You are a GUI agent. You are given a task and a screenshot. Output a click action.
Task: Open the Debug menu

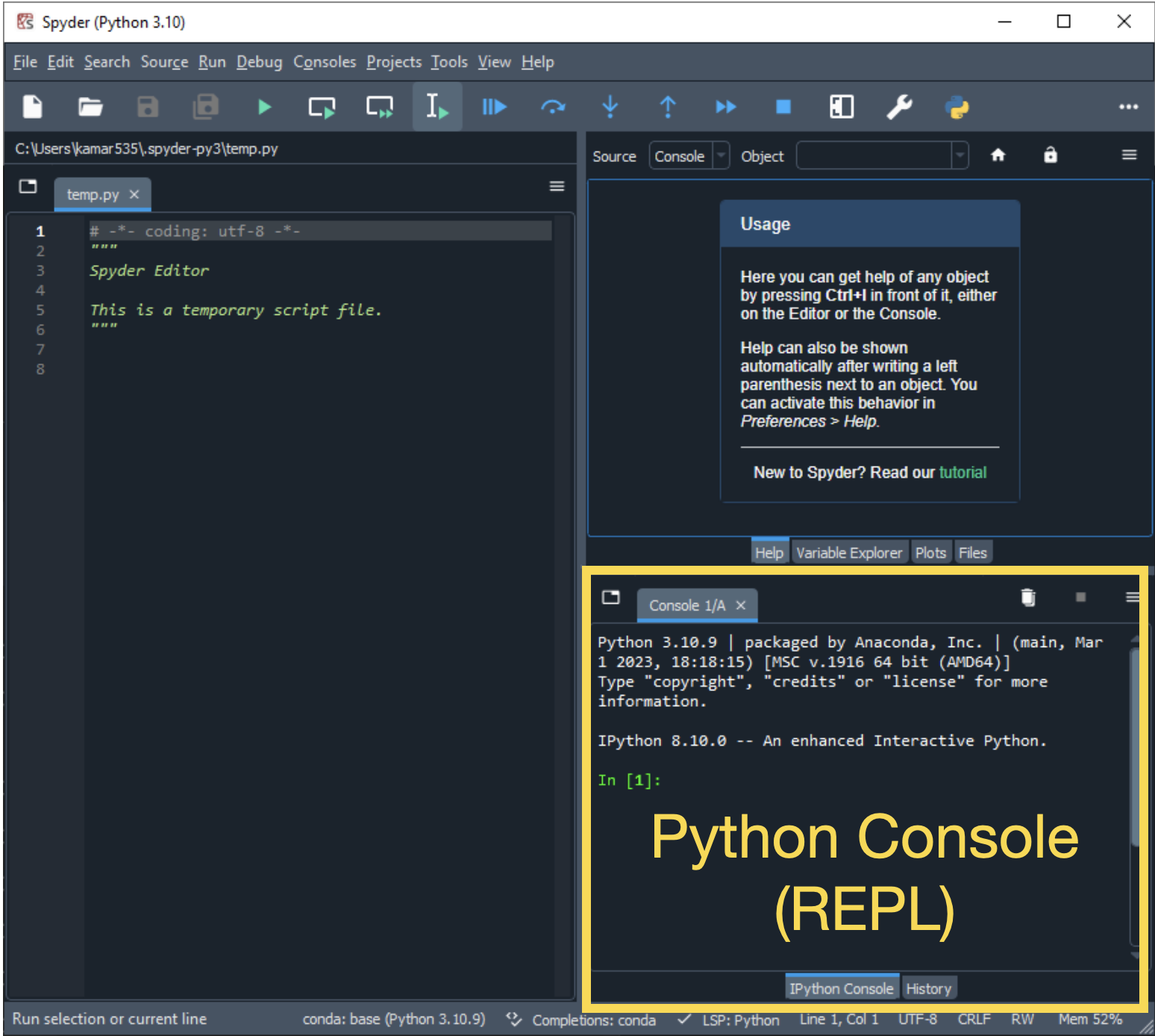[260, 62]
